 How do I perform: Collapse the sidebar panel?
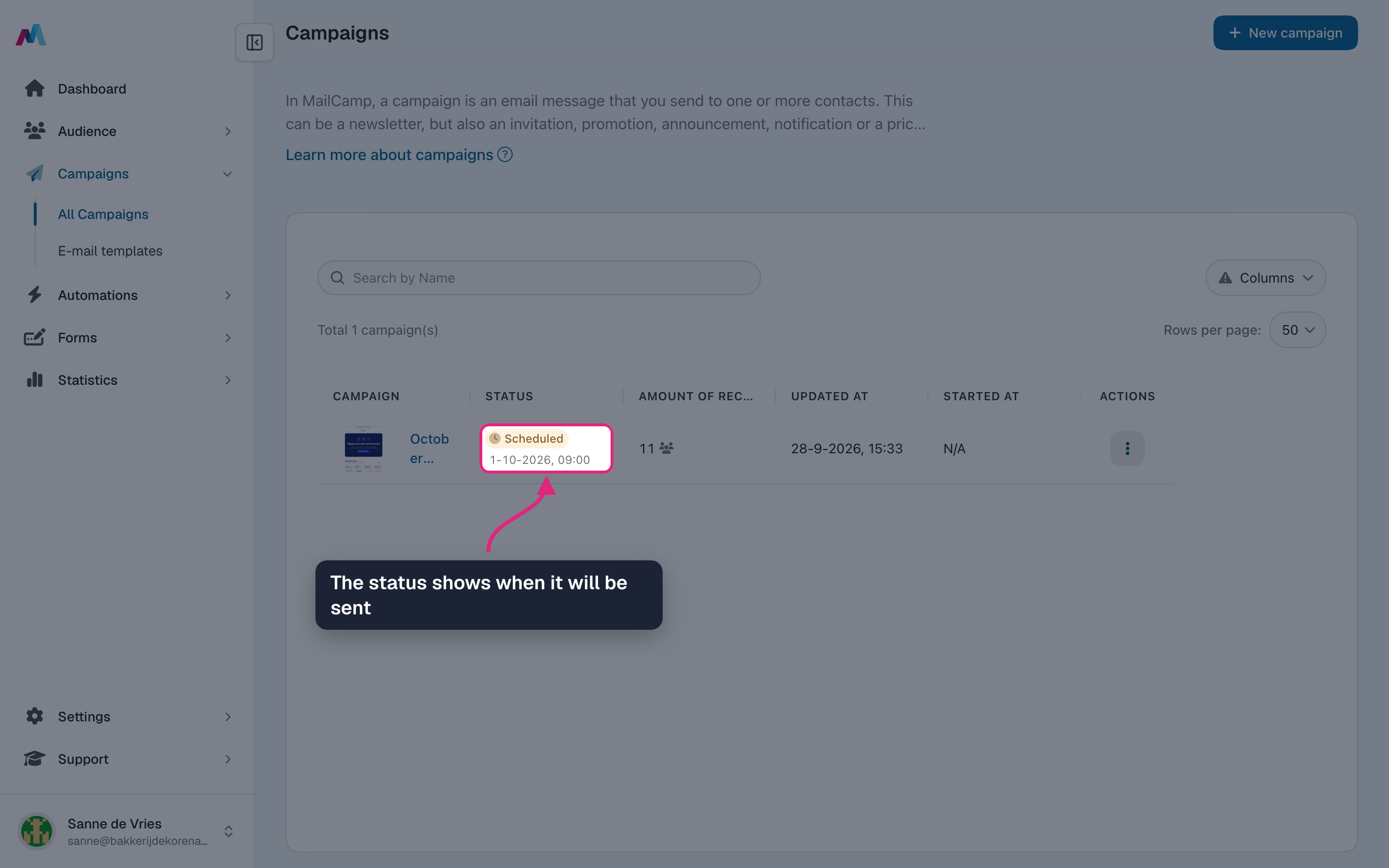point(254,42)
